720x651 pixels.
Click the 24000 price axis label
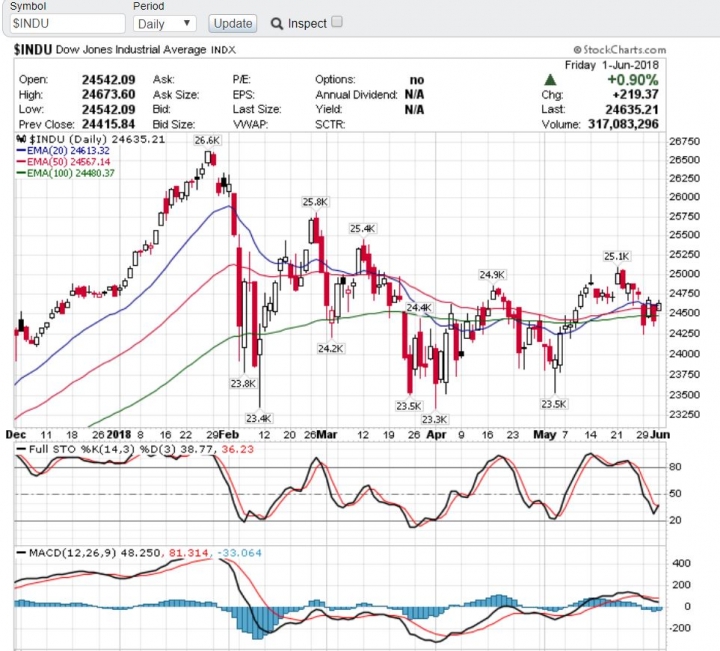[685, 354]
